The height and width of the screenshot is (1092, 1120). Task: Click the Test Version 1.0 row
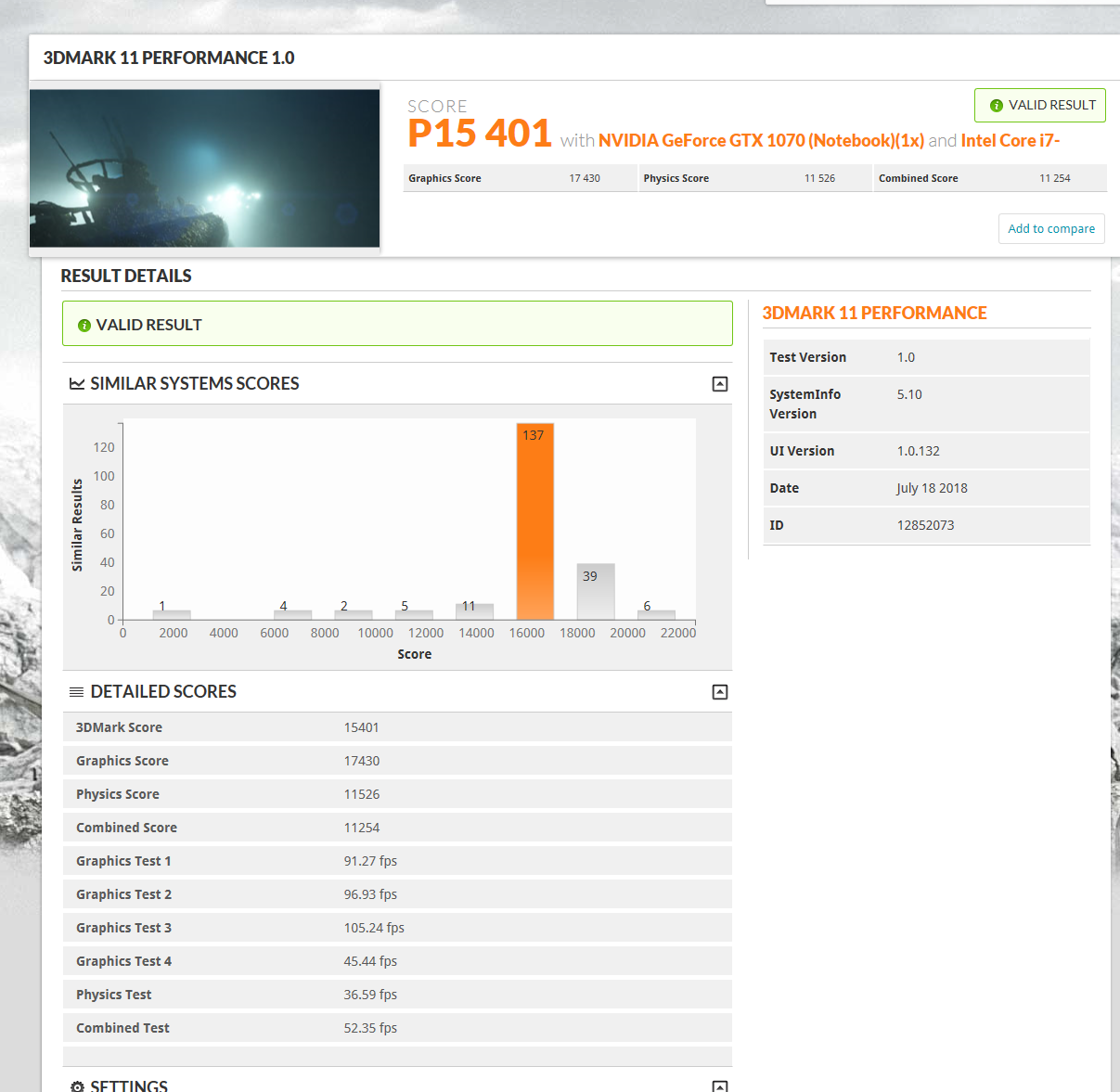926,357
